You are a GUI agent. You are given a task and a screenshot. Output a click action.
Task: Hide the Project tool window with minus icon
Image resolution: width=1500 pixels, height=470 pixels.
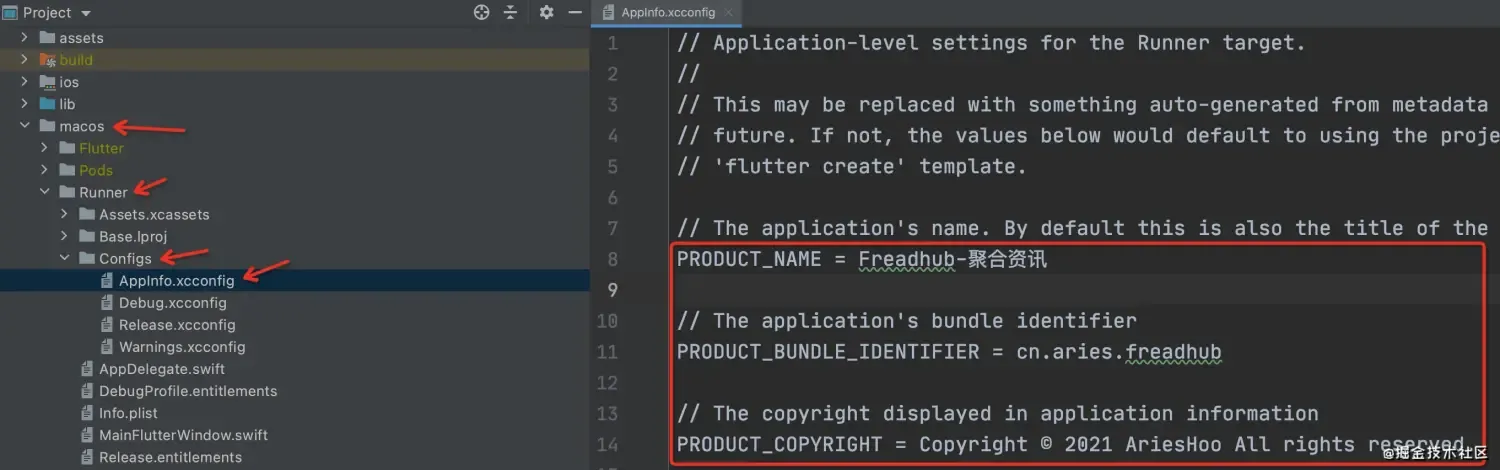click(574, 13)
